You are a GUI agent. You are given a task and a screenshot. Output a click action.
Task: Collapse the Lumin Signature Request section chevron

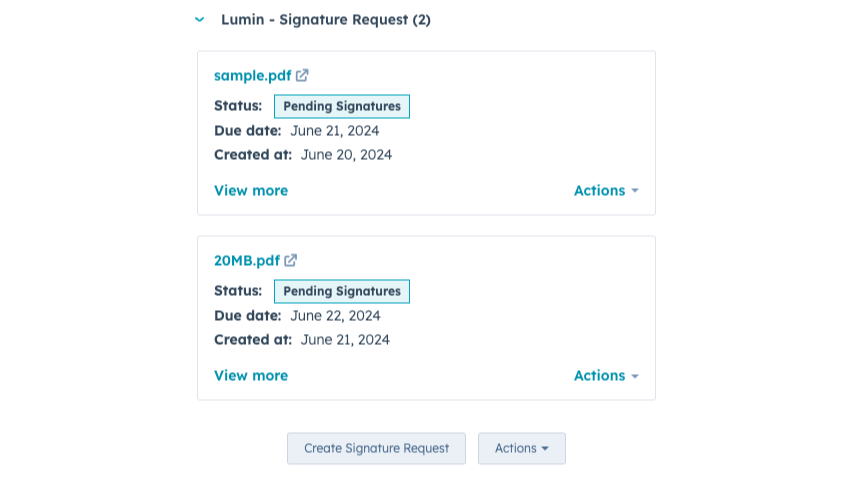[200, 19]
